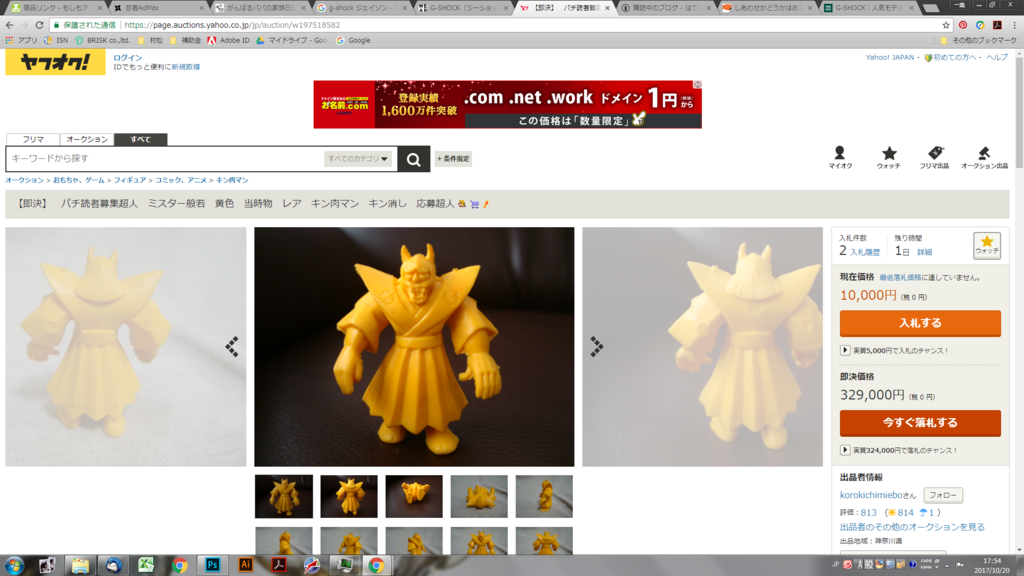Show the previous product image arrow
Screen dimensions: 1024x576
232,347
